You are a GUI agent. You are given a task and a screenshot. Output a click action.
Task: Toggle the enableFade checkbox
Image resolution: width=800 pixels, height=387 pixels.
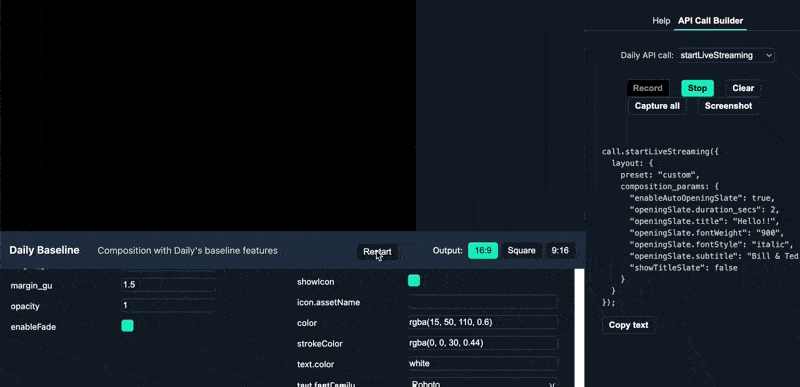click(x=128, y=326)
